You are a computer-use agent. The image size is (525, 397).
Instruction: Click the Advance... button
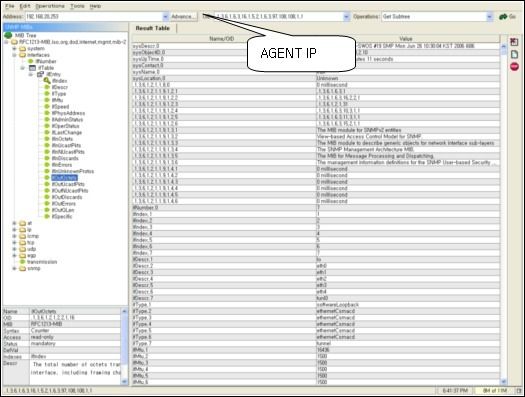pos(183,16)
